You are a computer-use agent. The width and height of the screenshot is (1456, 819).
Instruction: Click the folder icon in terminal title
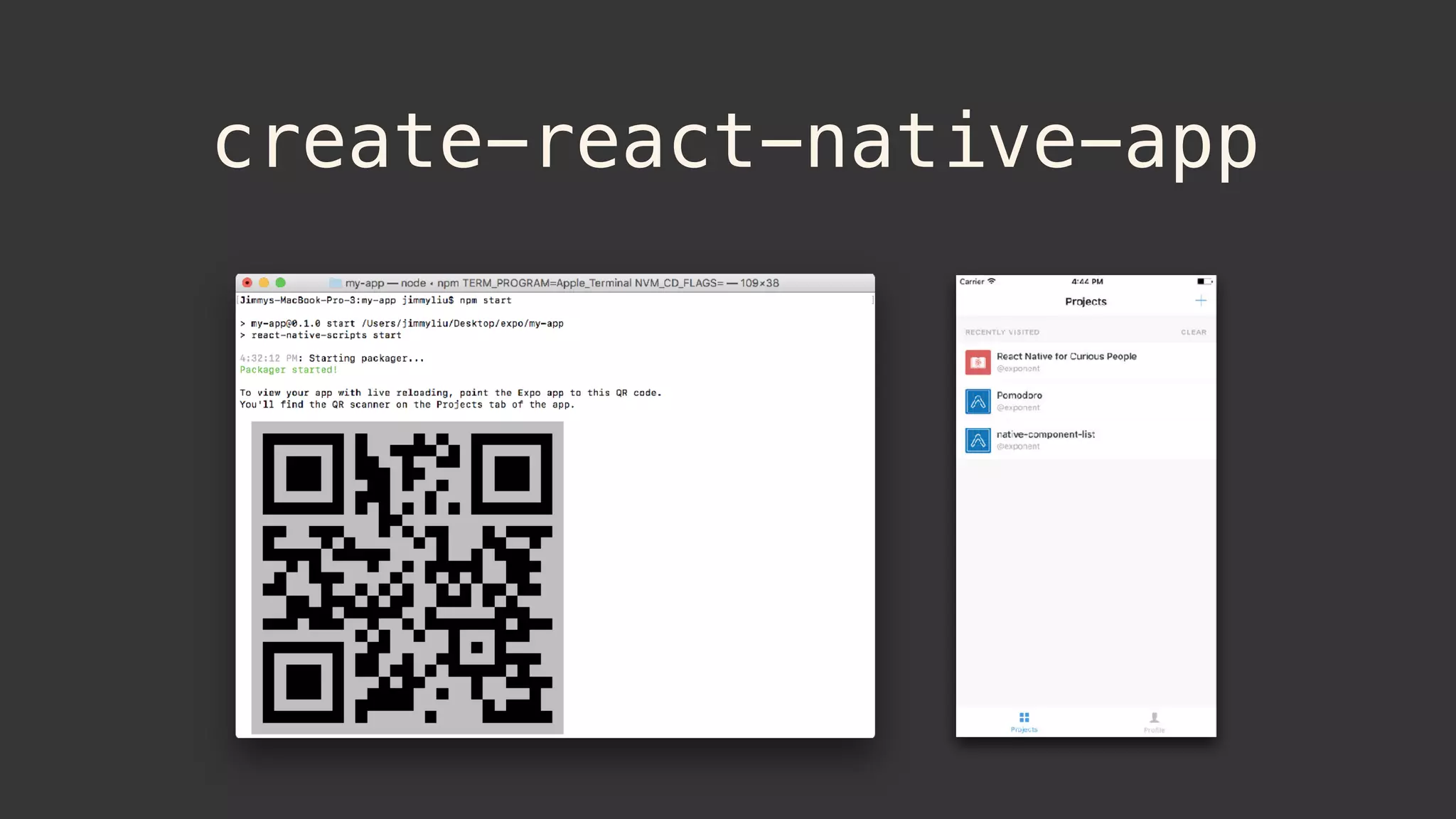tap(335, 283)
